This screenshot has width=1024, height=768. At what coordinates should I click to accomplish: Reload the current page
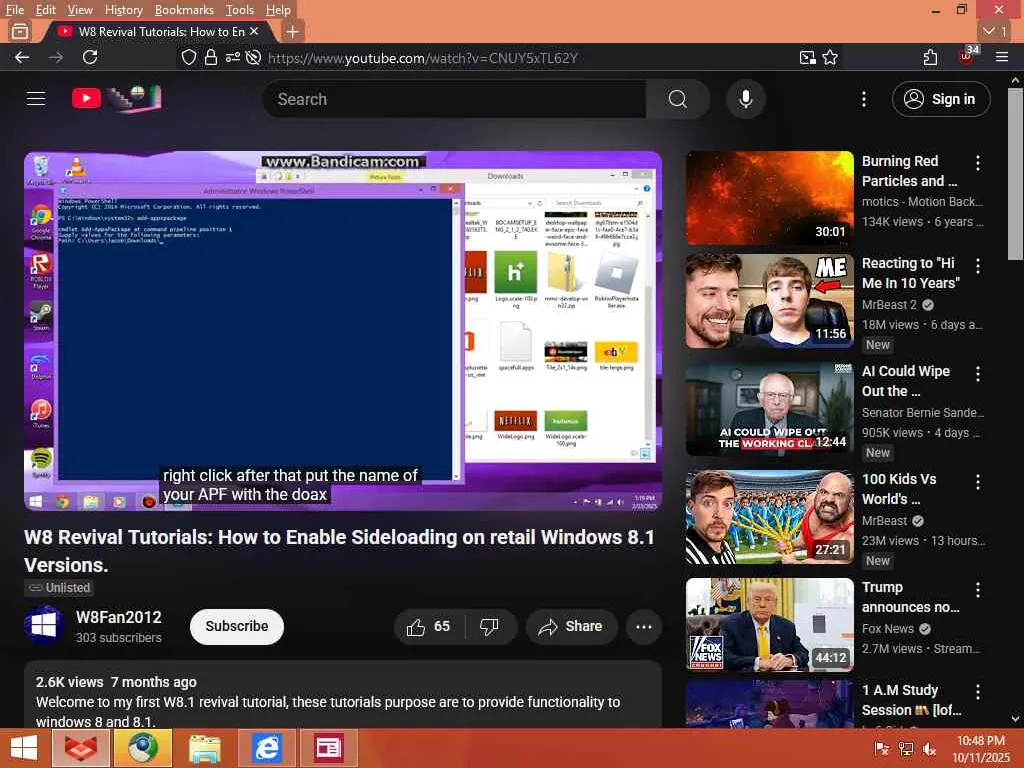click(90, 57)
